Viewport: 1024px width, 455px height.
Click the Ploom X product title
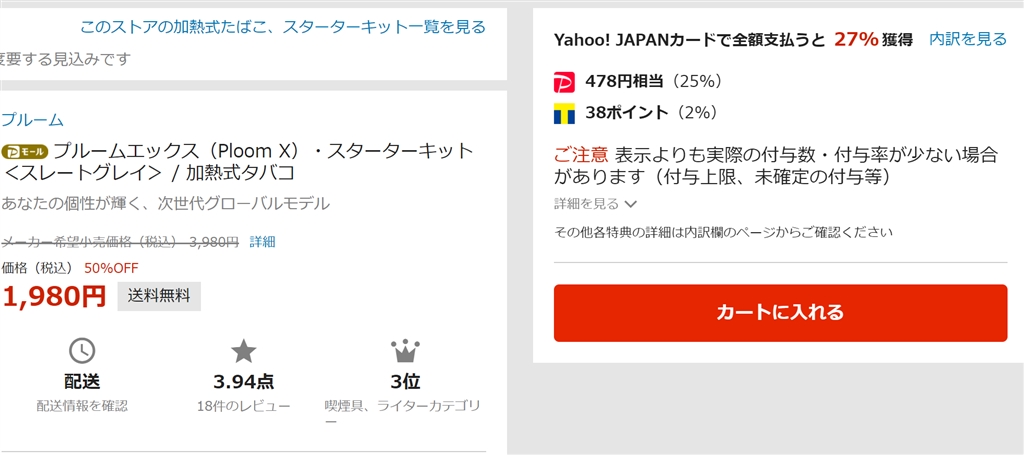coord(240,162)
